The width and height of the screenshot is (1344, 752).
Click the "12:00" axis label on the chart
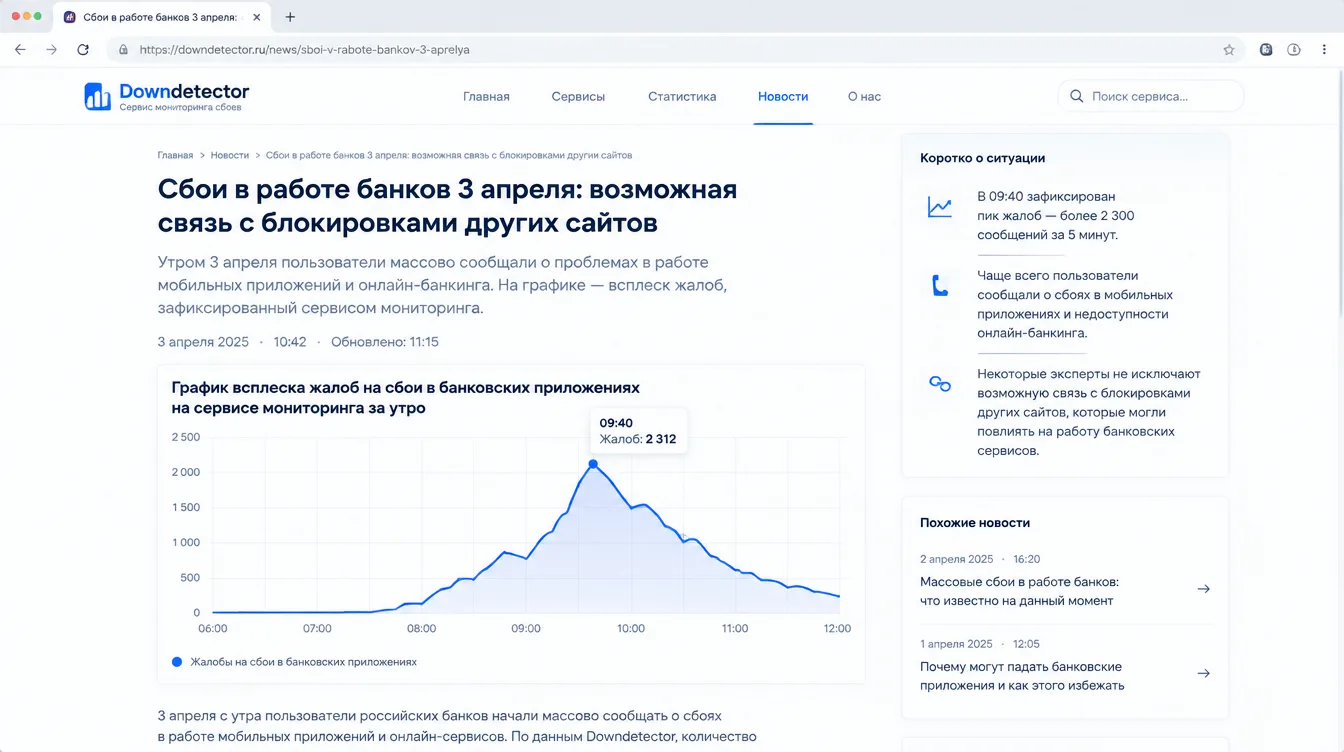[x=837, y=629]
